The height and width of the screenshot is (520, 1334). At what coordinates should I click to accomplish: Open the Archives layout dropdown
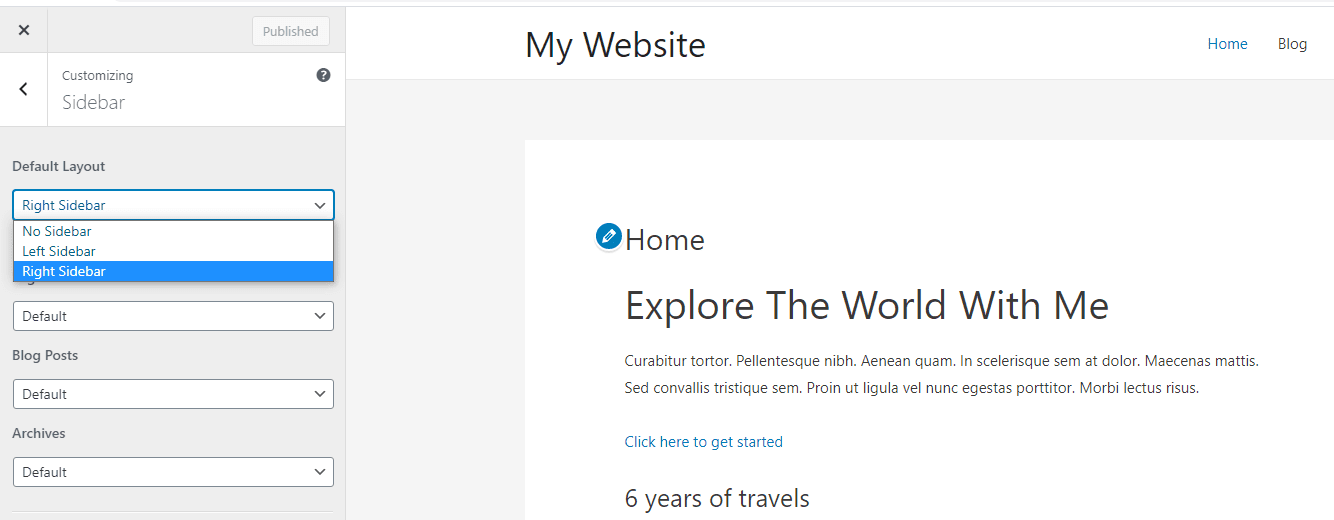[173, 472]
